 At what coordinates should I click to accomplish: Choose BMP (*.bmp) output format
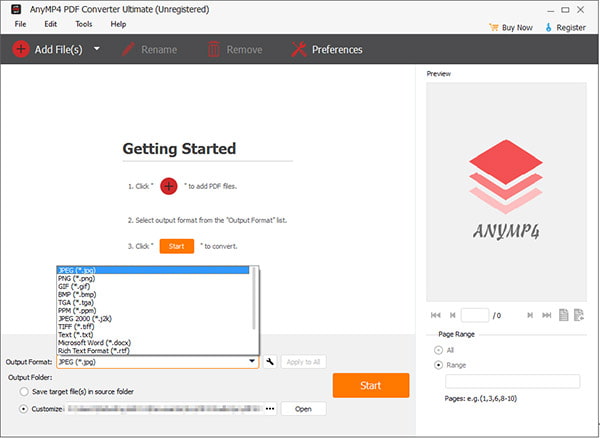(153, 294)
